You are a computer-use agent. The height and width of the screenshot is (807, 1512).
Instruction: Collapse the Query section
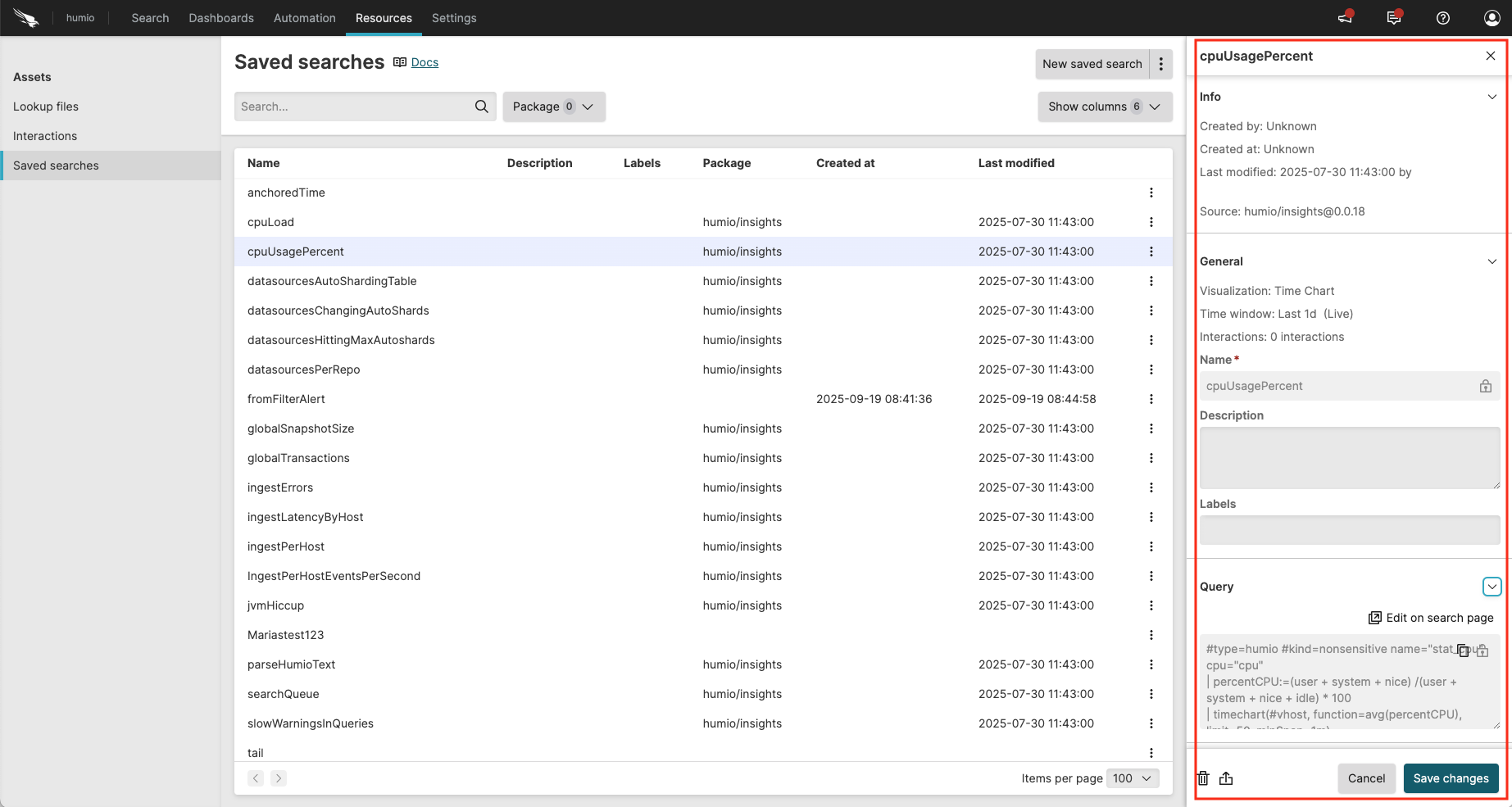(1492, 587)
